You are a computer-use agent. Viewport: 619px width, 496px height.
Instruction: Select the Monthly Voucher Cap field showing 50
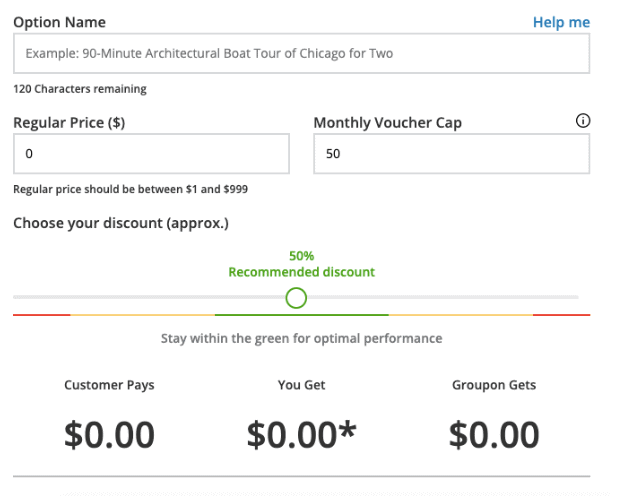[452, 154]
